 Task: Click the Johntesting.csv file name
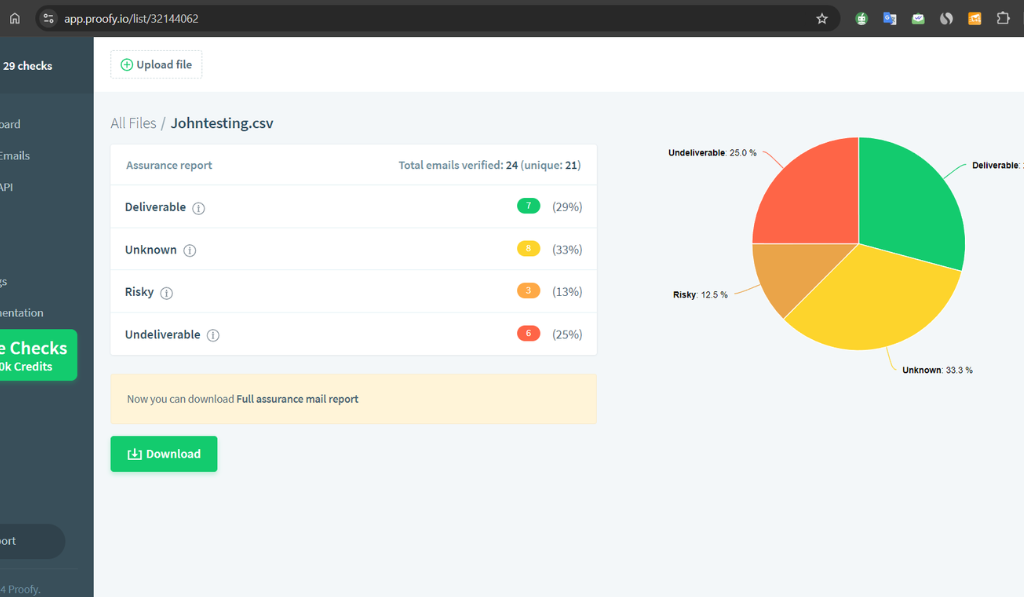(222, 123)
